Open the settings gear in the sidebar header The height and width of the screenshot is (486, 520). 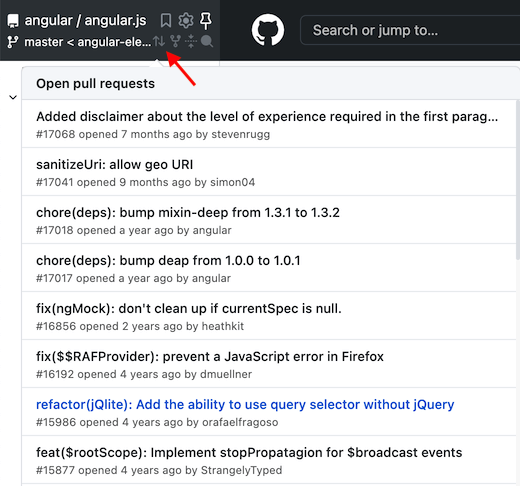point(186,20)
